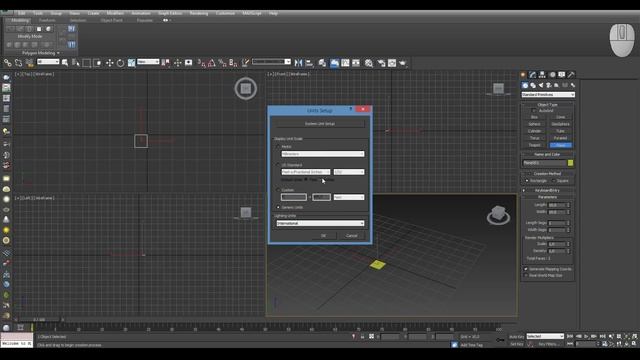The width and height of the screenshot is (640, 360).
Task: Toggle the AutoGrid checkbox
Action: (x=534, y=111)
